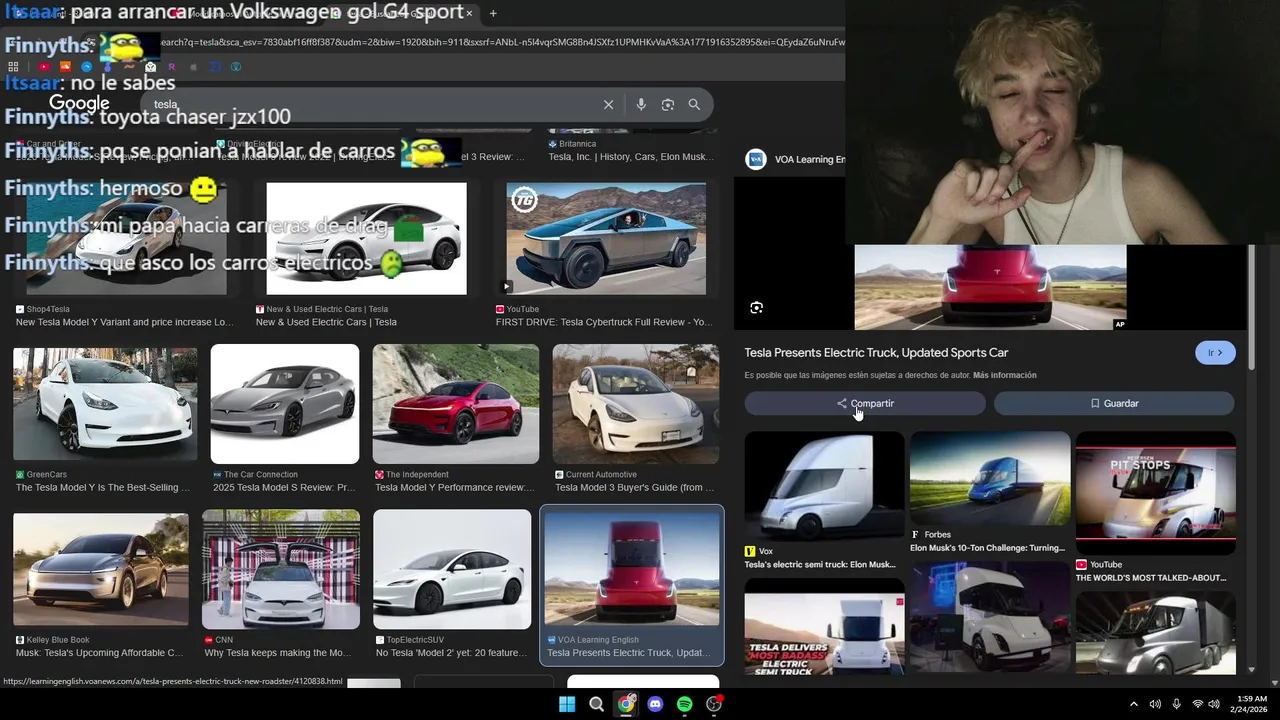
Task: Open the GreenCars white Tesla Model Y image
Action: click(105, 404)
